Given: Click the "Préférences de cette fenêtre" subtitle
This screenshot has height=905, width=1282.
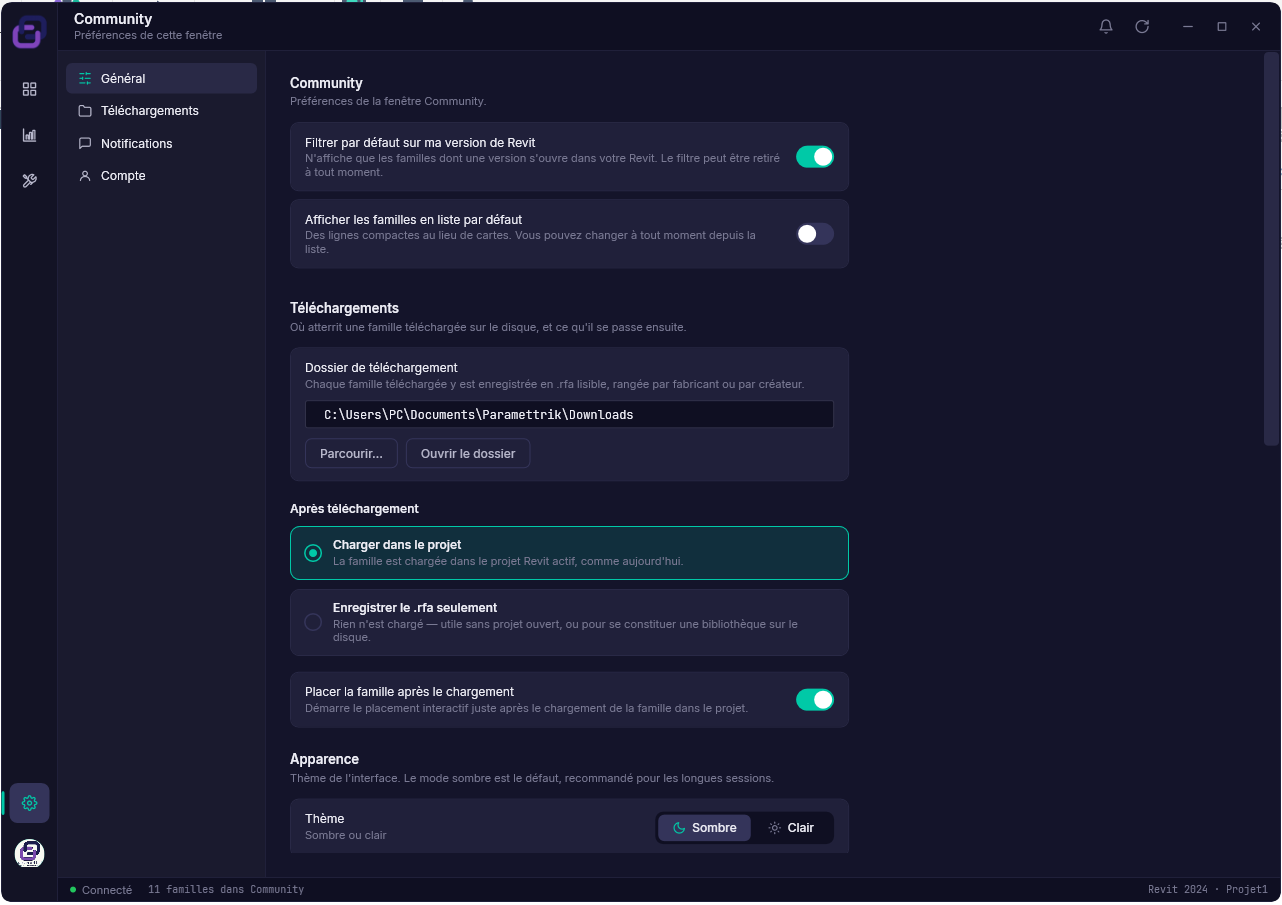Looking at the screenshot, I should (x=148, y=36).
